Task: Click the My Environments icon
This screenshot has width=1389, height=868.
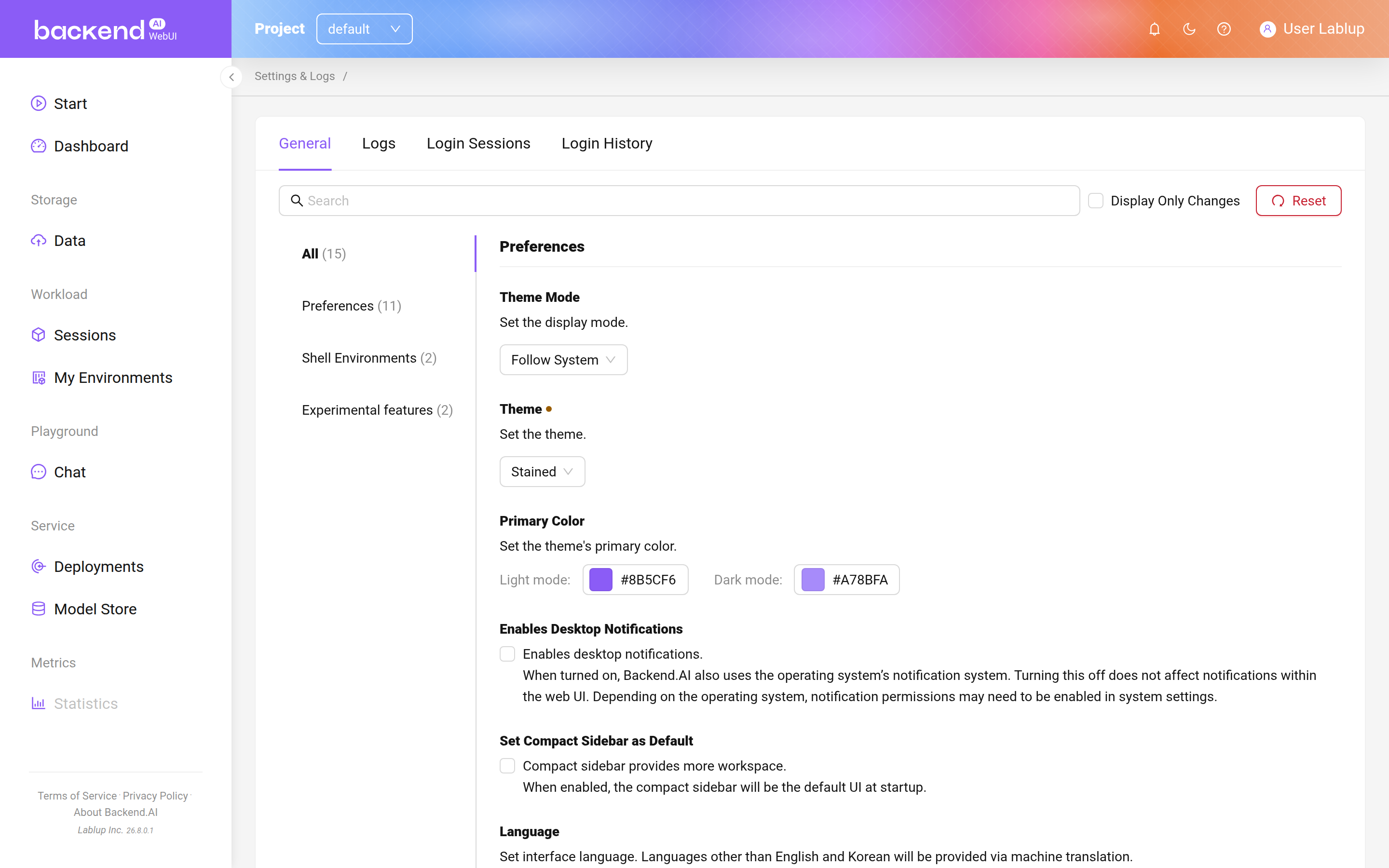Action: 39,377
